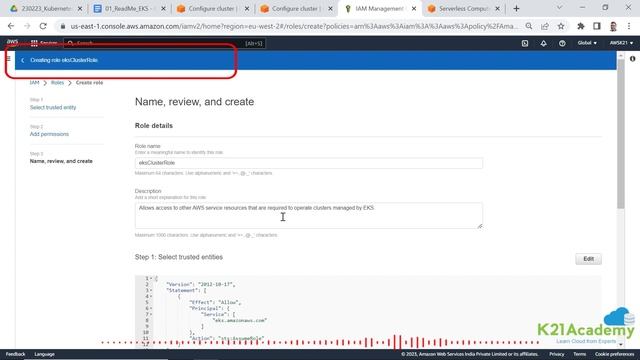This screenshot has width=640, height=360.
Task: Open the AWS help question mark
Action: point(562,43)
